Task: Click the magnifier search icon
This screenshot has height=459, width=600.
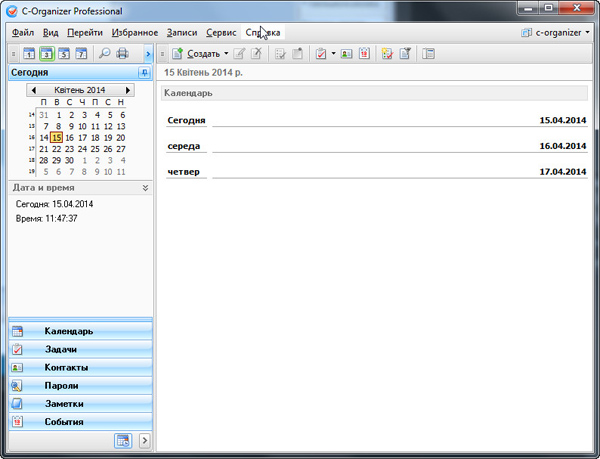Action: point(105,53)
